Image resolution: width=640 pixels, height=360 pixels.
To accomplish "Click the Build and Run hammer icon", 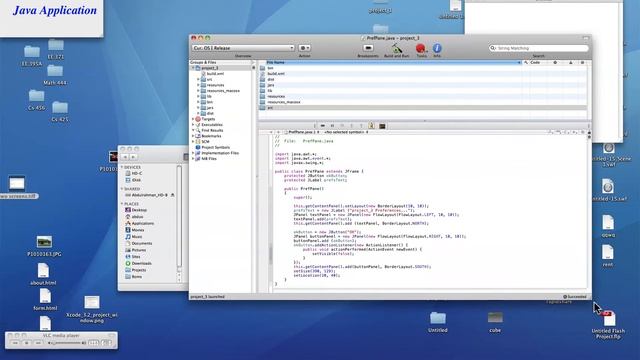I will 396,49.
